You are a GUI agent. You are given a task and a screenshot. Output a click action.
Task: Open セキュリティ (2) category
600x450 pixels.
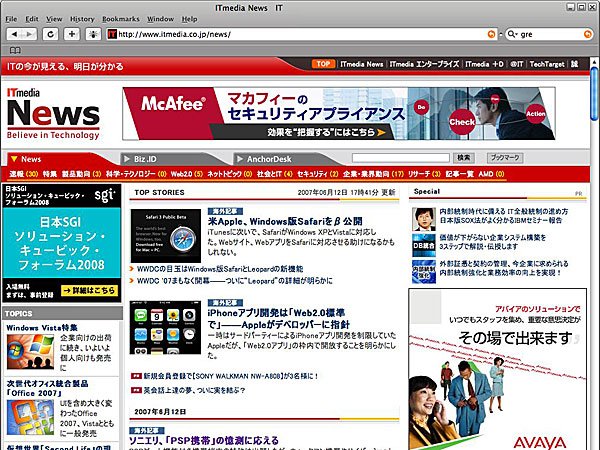pos(318,174)
